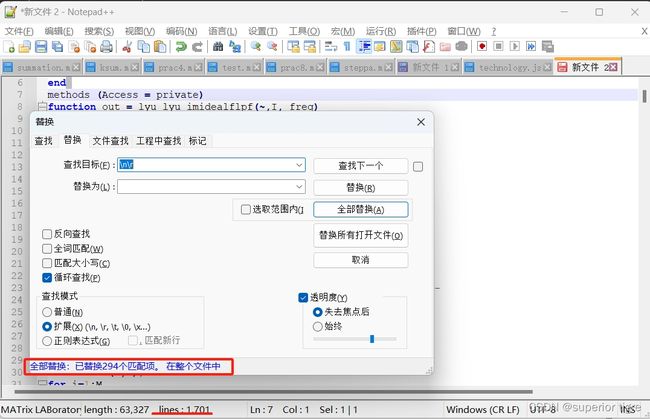Click the green Undo arrow icon
The image size is (650, 419).
[x=181, y=47]
